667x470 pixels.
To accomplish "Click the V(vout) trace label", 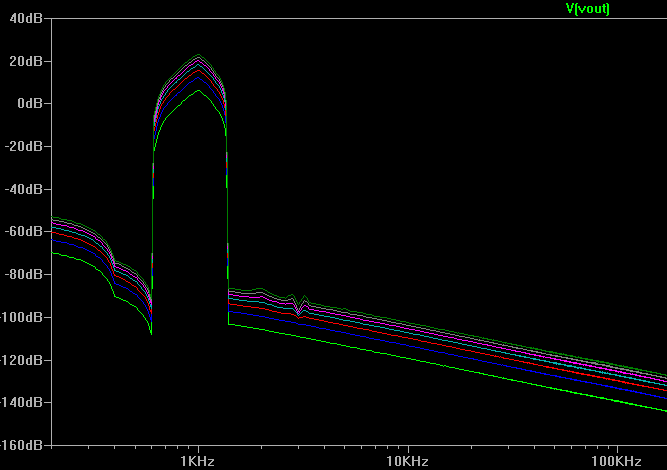I will click(587, 9).
